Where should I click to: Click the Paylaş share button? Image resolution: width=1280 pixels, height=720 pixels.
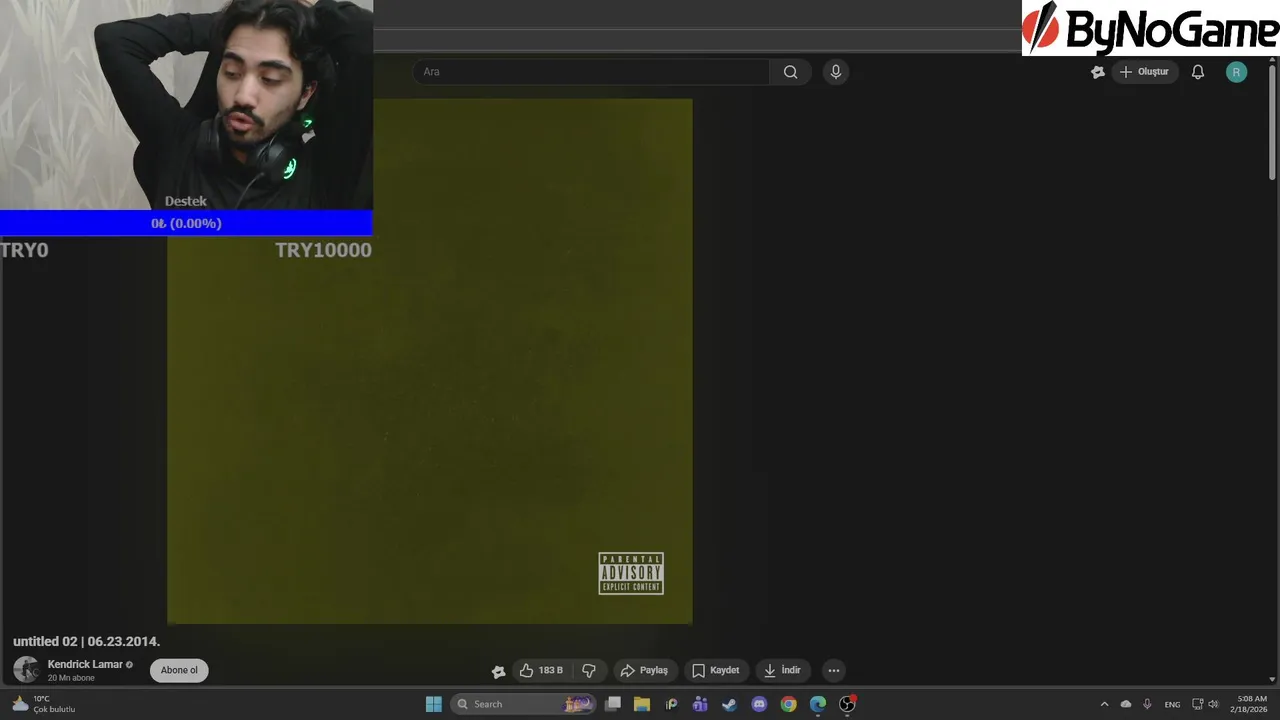(644, 670)
